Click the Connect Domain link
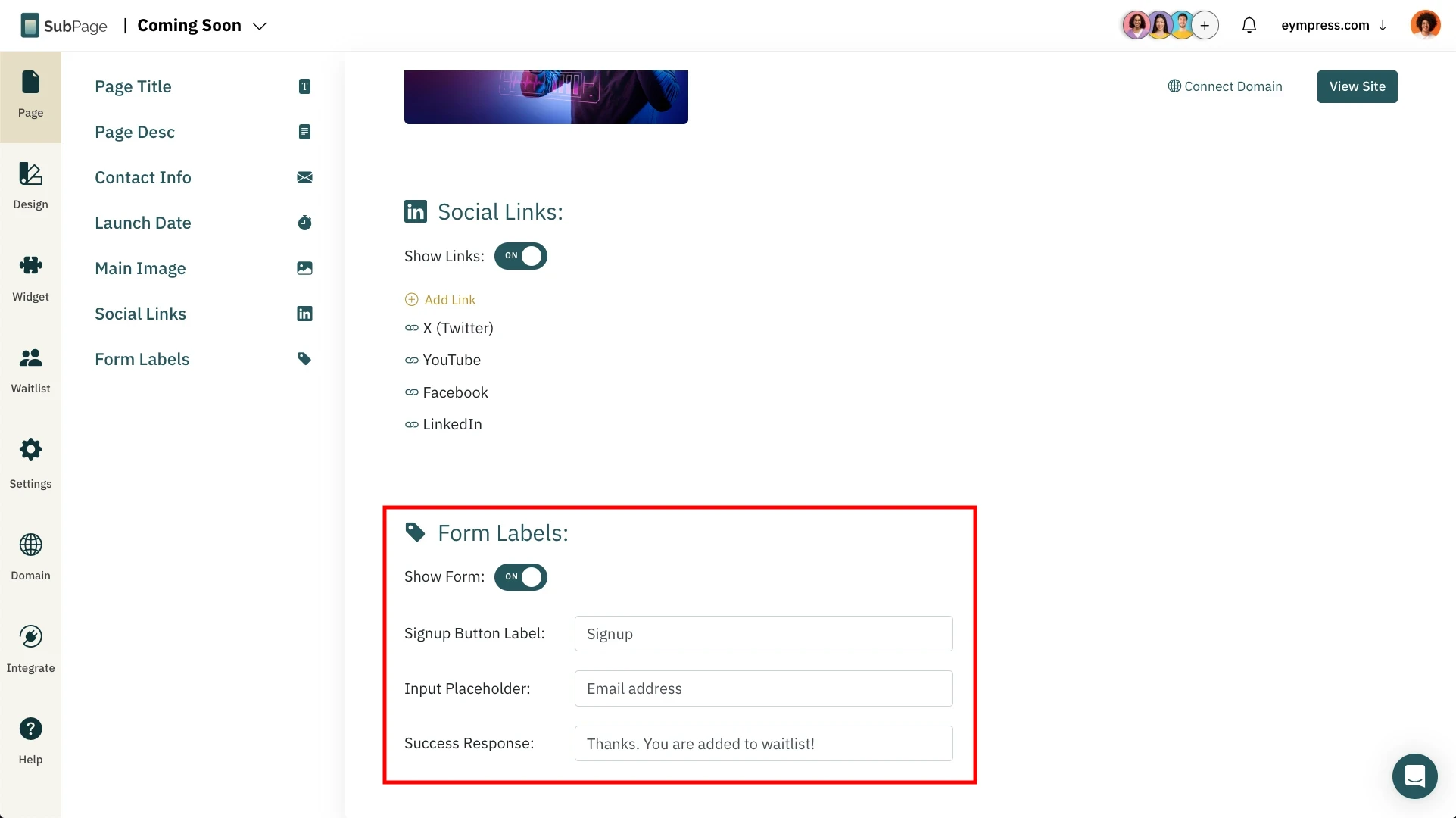This screenshot has height=818, width=1456. [1225, 86]
